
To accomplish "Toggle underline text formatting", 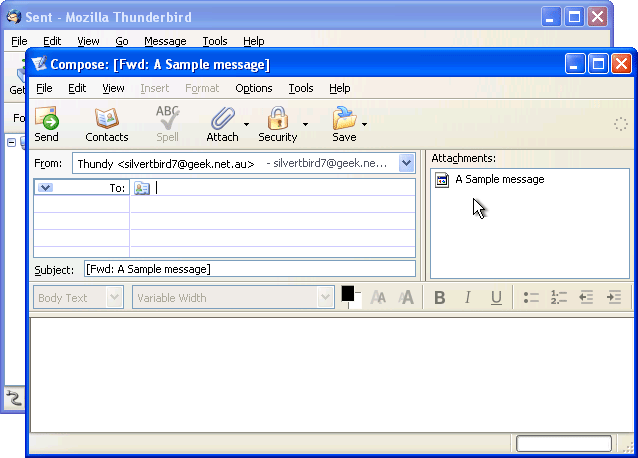I will coord(495,298).
